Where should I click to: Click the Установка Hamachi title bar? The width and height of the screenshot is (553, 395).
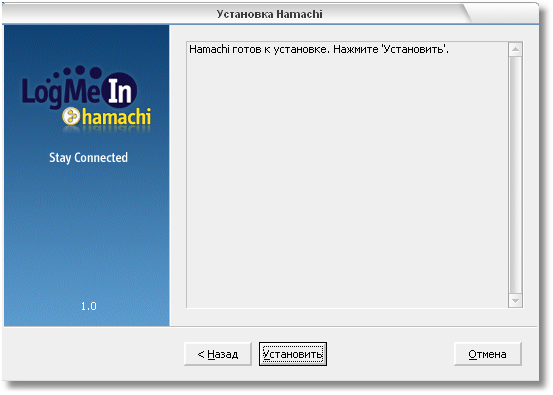269,14
